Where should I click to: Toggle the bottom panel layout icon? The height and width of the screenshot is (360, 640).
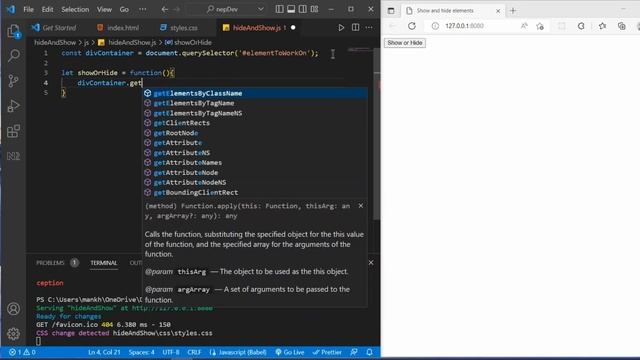[291, 9]
